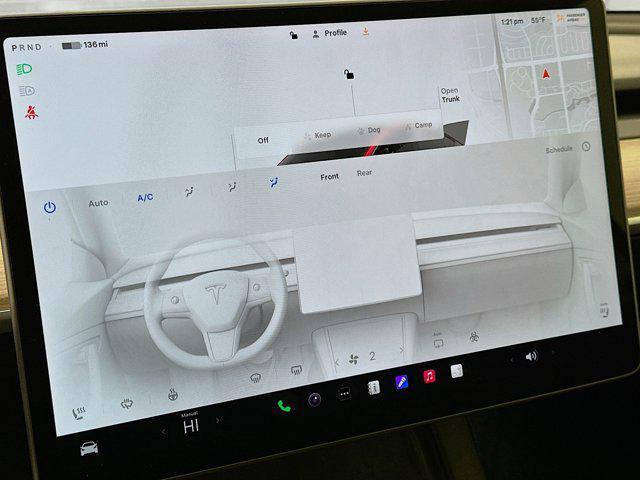Viewport: 640px width, 480px height.
Task: Raise driver temperature with the right chevron
Action: [x=218, y=420]
